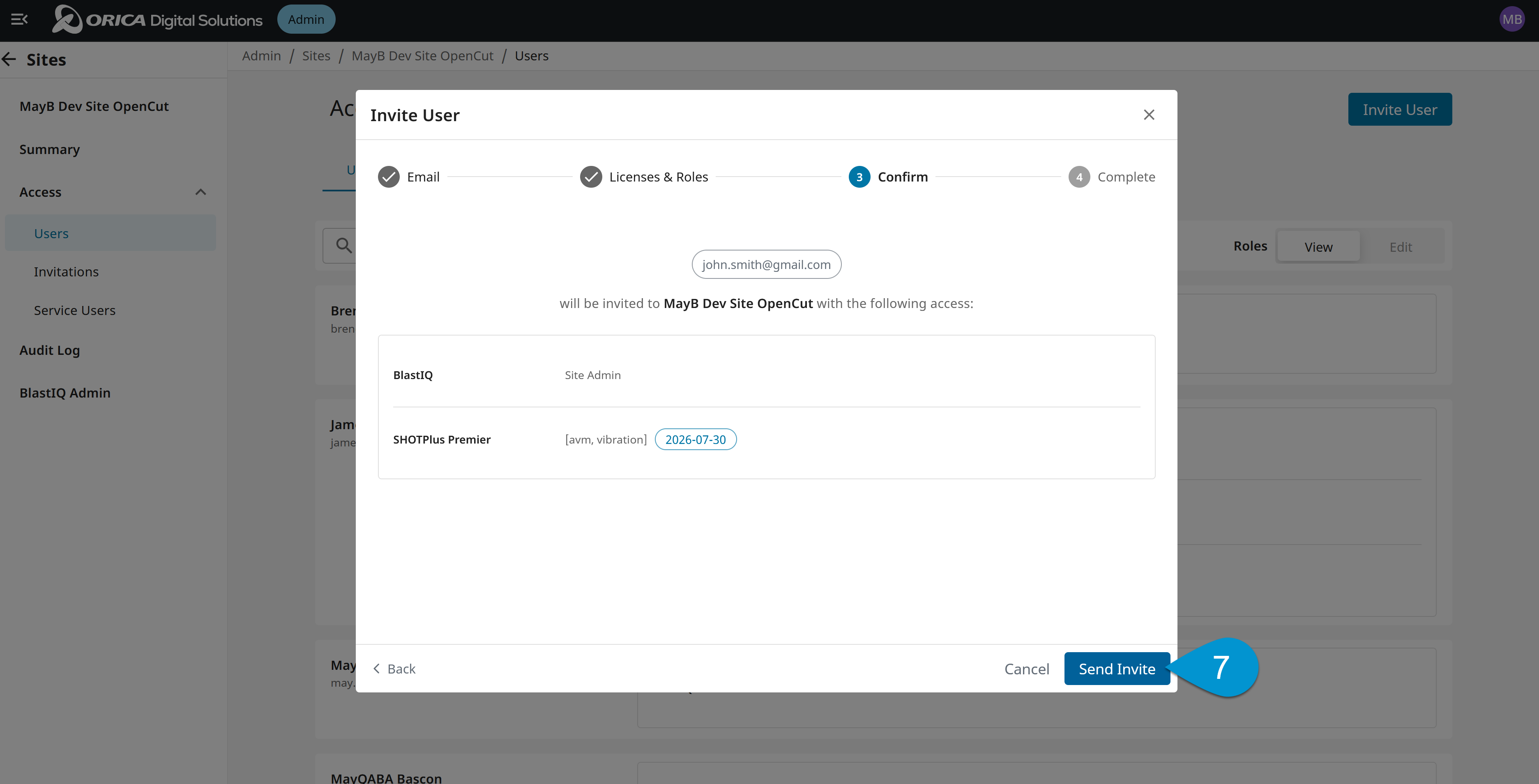Image resolution: width=1539 pixels, height=784 pixels.
Task: Click the Send Invite button
Action: tap(1117, 669)
